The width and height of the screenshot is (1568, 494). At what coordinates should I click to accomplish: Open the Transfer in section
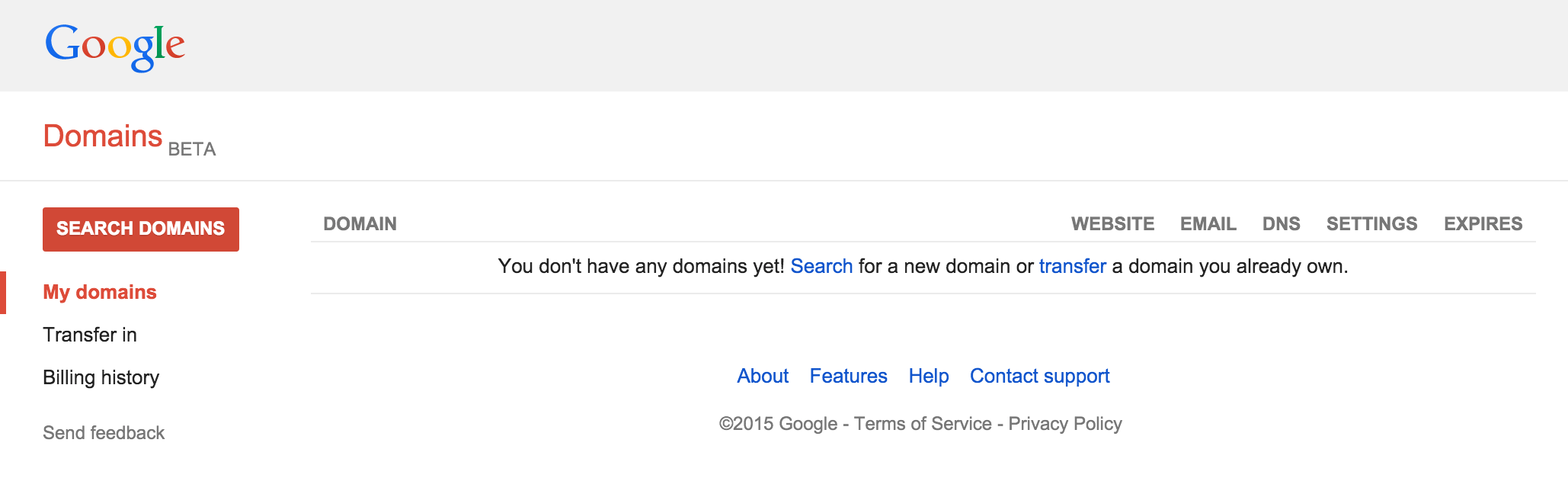click(90, 335)
